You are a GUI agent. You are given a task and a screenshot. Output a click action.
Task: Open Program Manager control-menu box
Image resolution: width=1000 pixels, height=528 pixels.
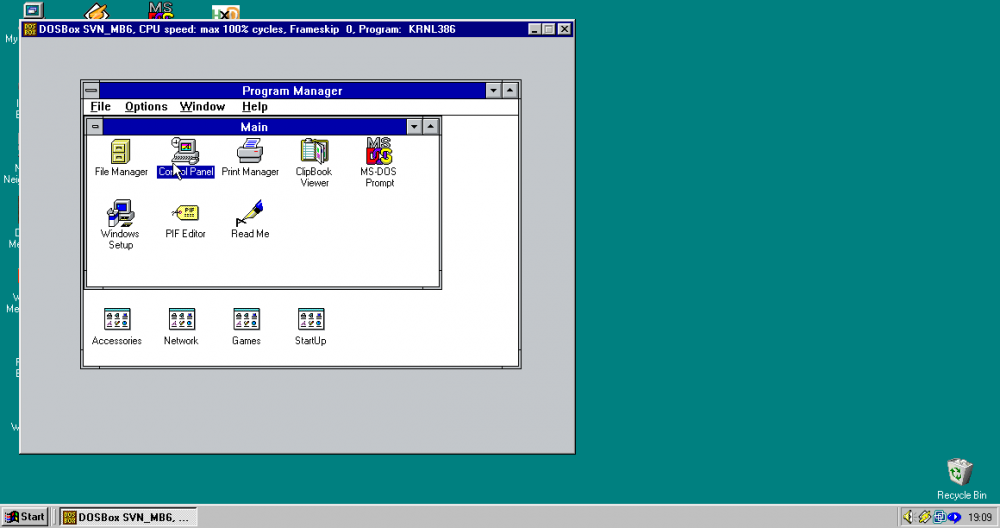tap(91, 91)
